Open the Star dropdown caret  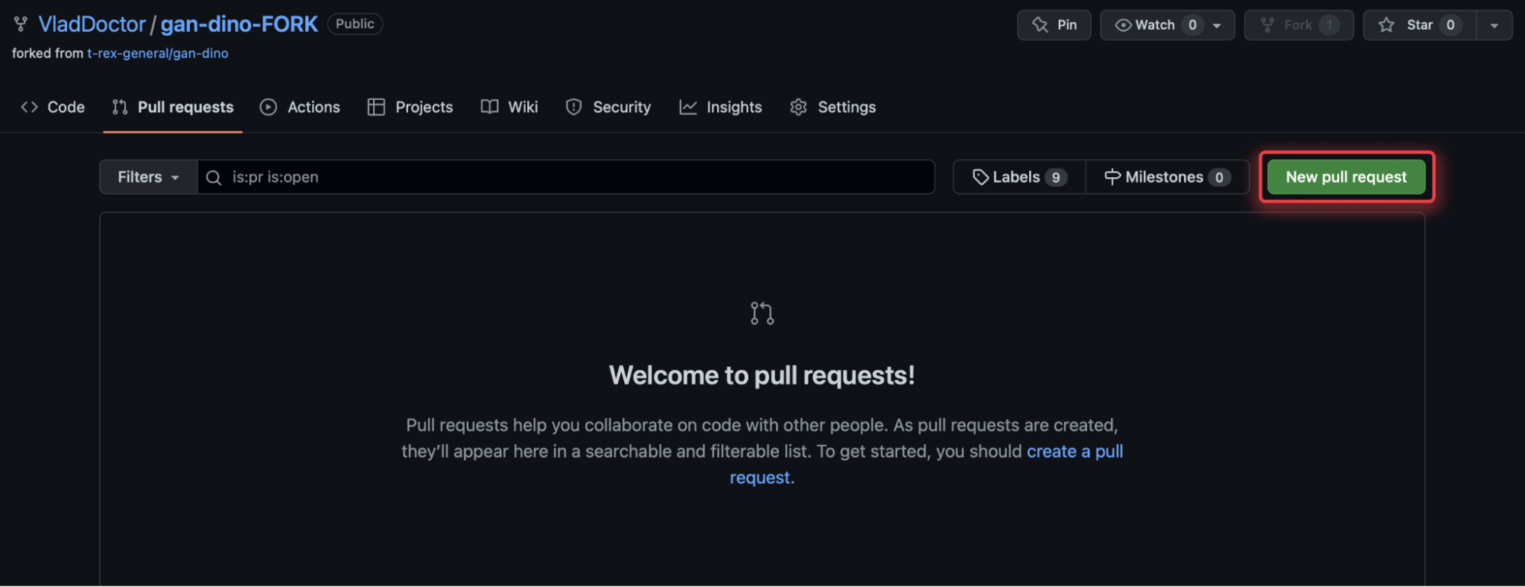(1496, 24)
